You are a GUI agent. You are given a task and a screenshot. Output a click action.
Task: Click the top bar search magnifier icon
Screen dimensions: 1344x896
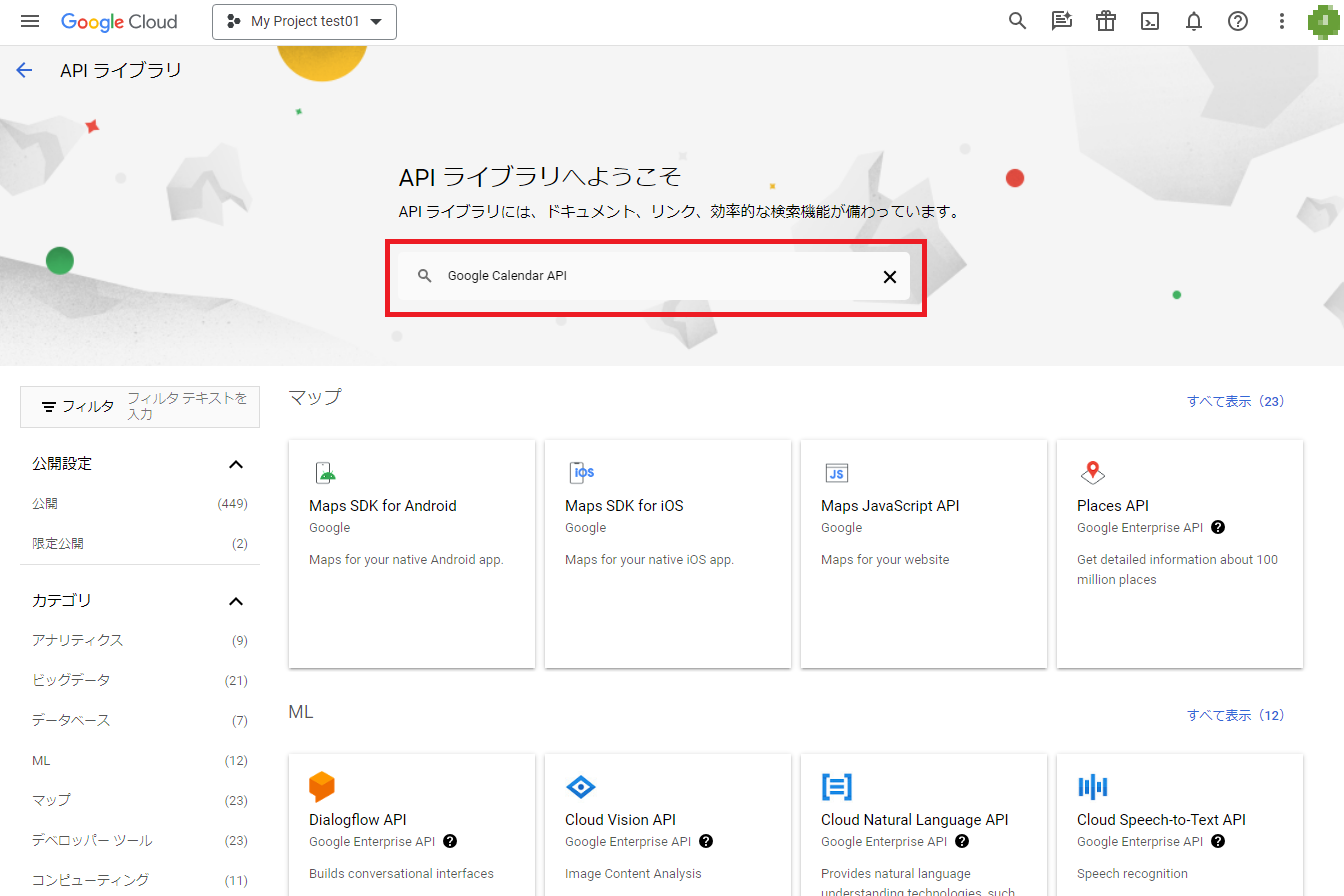click(x=1017, y=21)
